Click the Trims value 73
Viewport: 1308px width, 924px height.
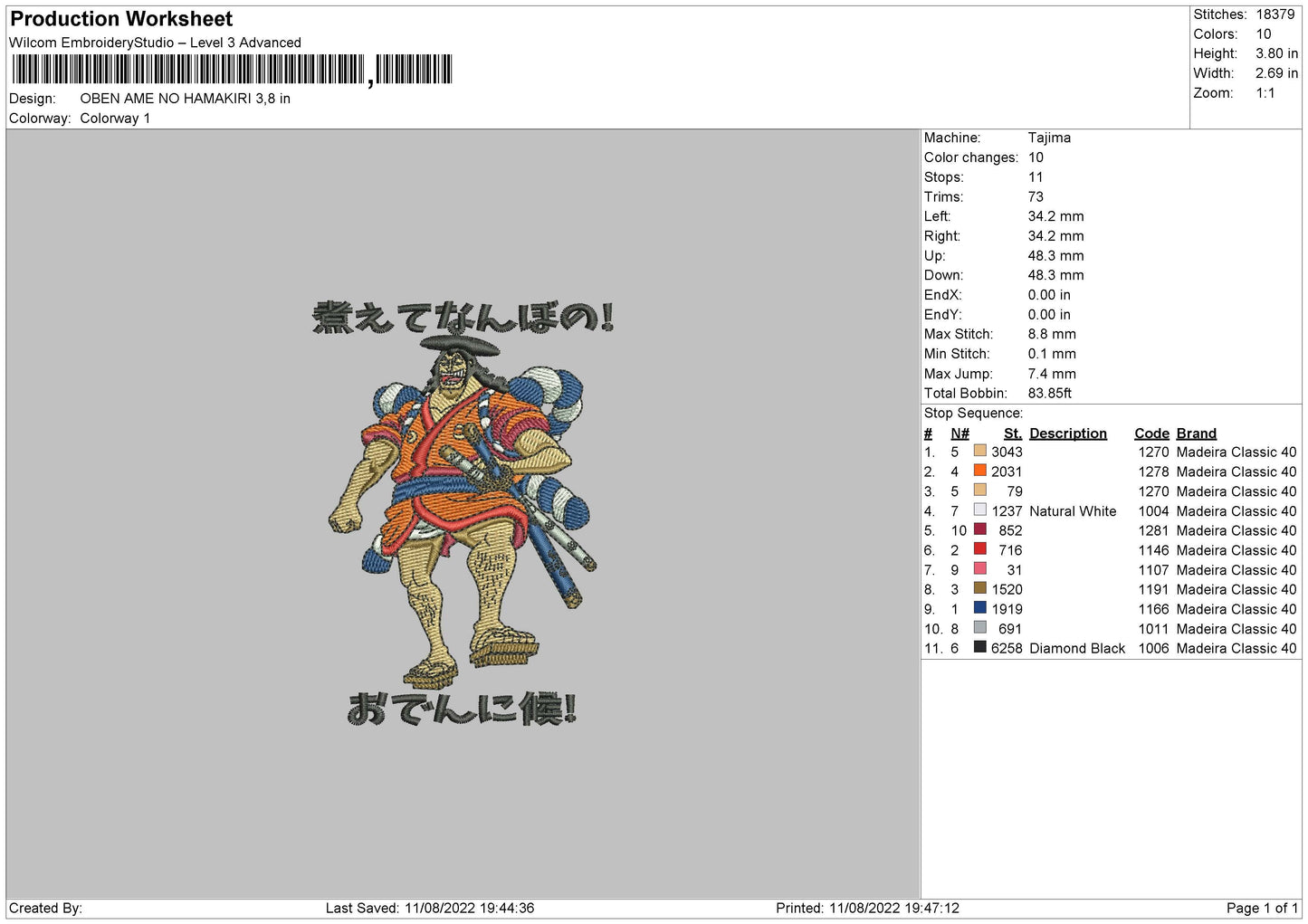point(1036,196)
